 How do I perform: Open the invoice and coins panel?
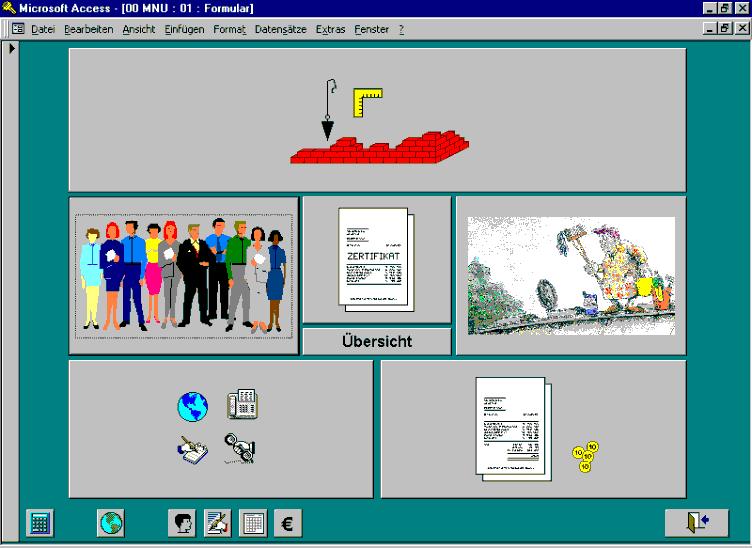click(533, 429)
